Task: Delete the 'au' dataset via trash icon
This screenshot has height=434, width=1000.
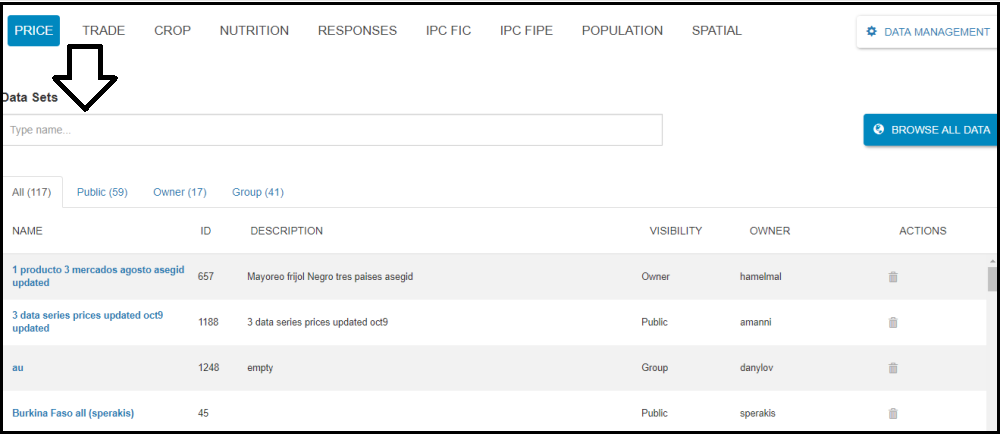Action: [893, 368]
